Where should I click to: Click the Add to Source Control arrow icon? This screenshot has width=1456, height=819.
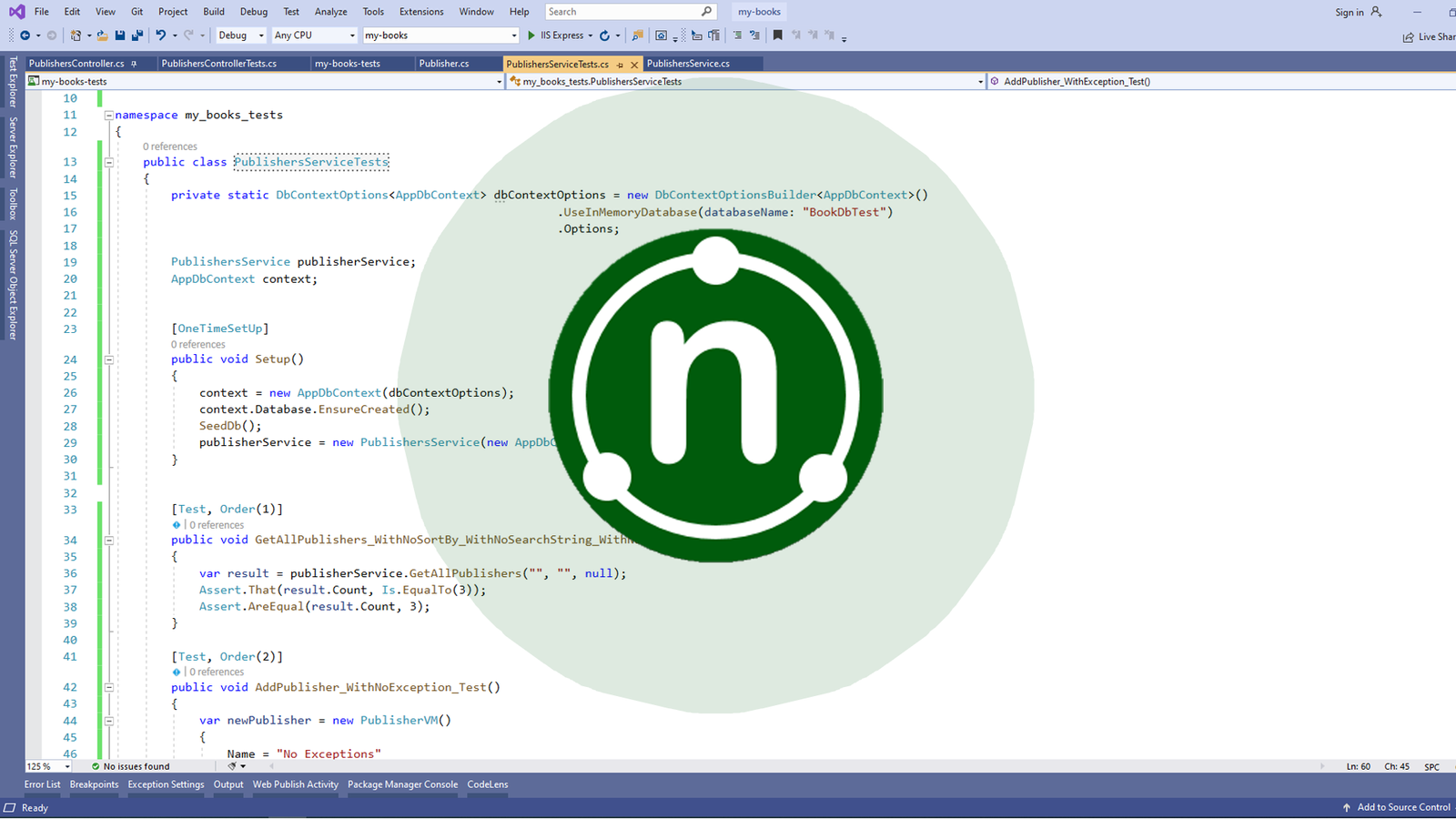click(x=1347, y=808)
